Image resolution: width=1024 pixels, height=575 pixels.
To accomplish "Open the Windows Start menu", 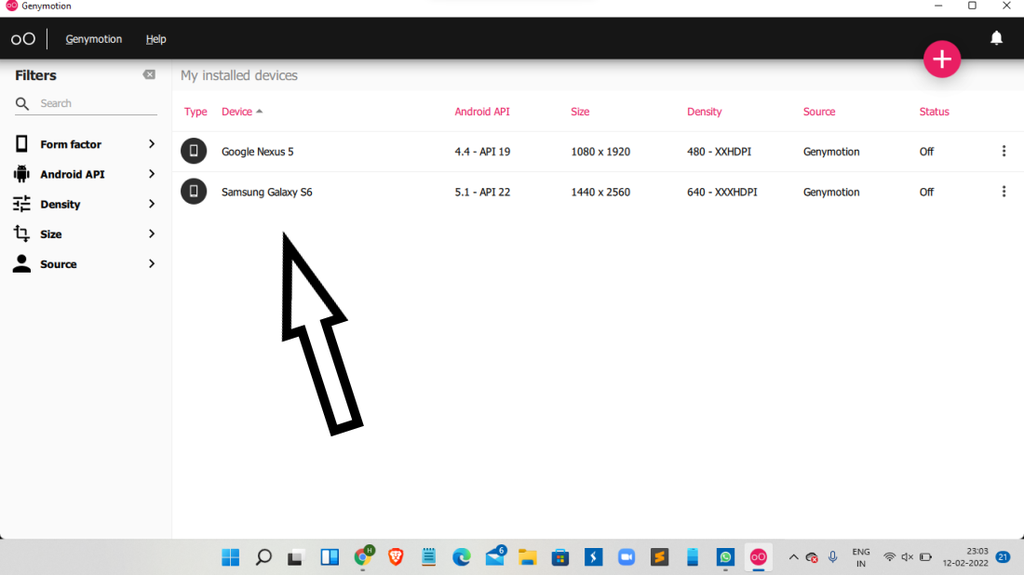I will (231, 557).
